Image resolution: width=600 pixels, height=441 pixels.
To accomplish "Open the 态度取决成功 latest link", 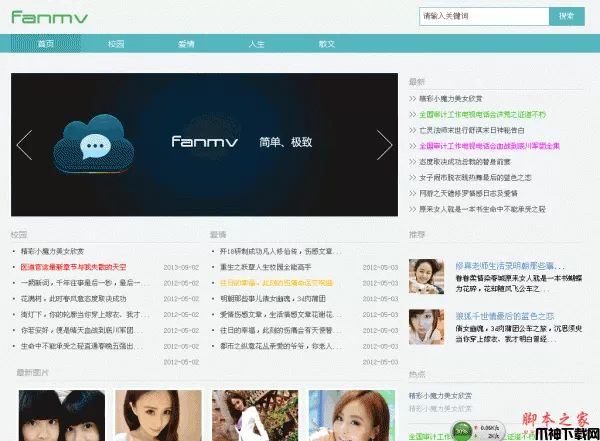I will (465, 162).
